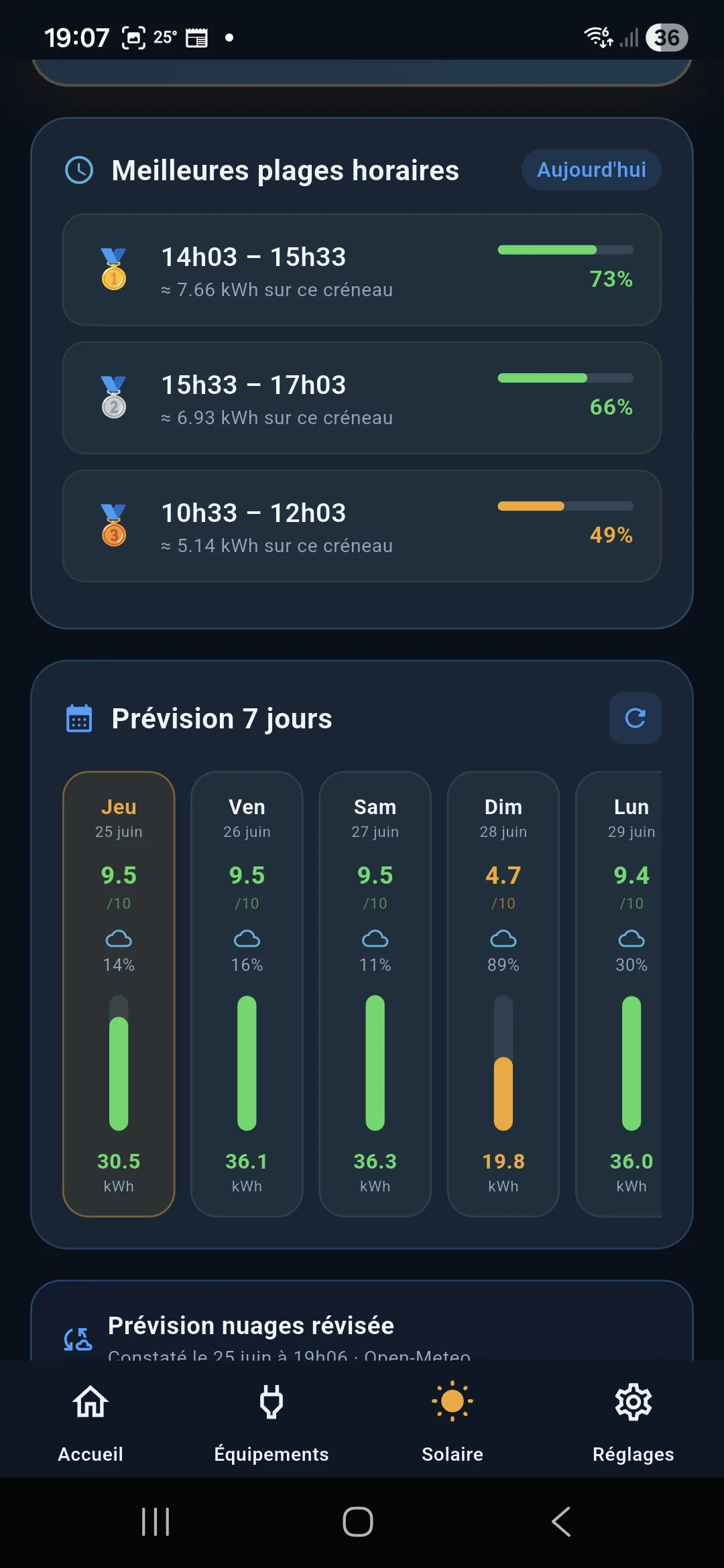Tap the cloud icon on the Dim 28 juin card
This screenshot has height=1568, width=724.
point(503,939)
